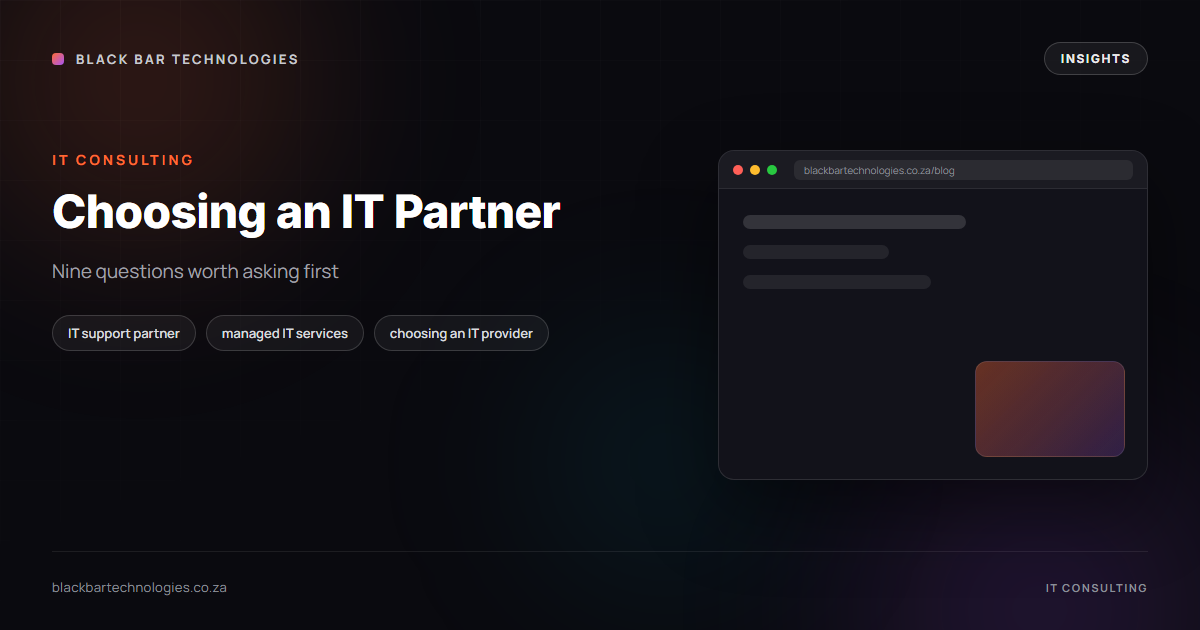The height and width of the screenshot is (630, 1200).
Task: Click the 'Choosing an IT Partner' headline
Action: click(306, 212)
